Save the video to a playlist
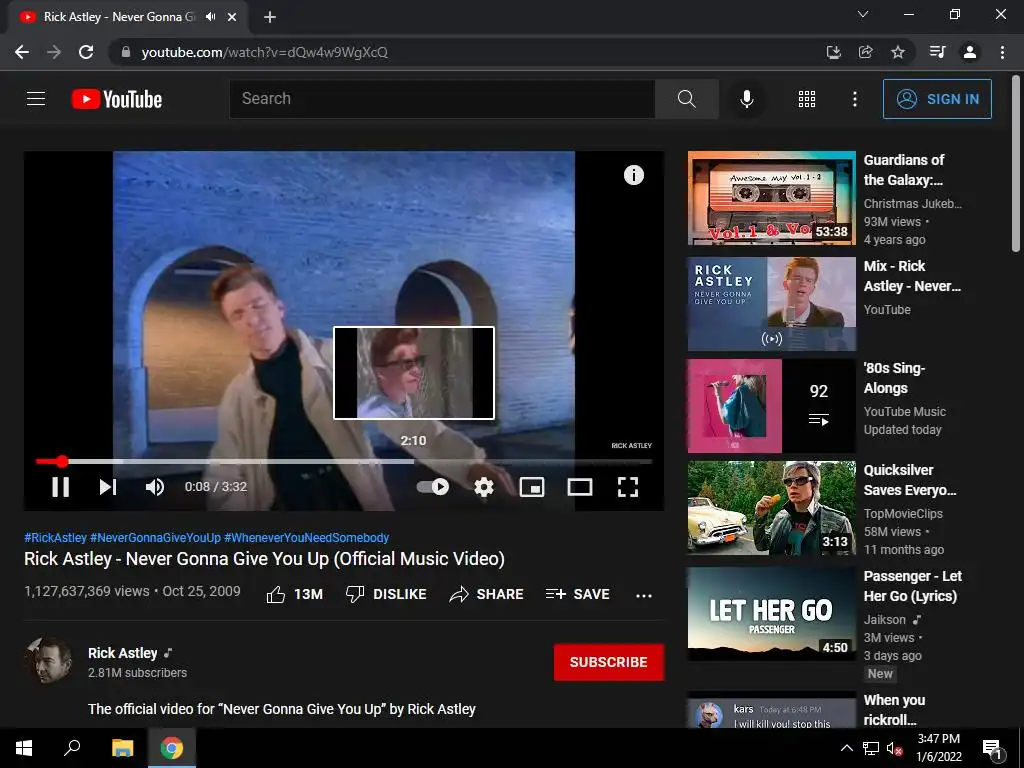Viewport: 1024px width, 768px height. pos(577,594)
